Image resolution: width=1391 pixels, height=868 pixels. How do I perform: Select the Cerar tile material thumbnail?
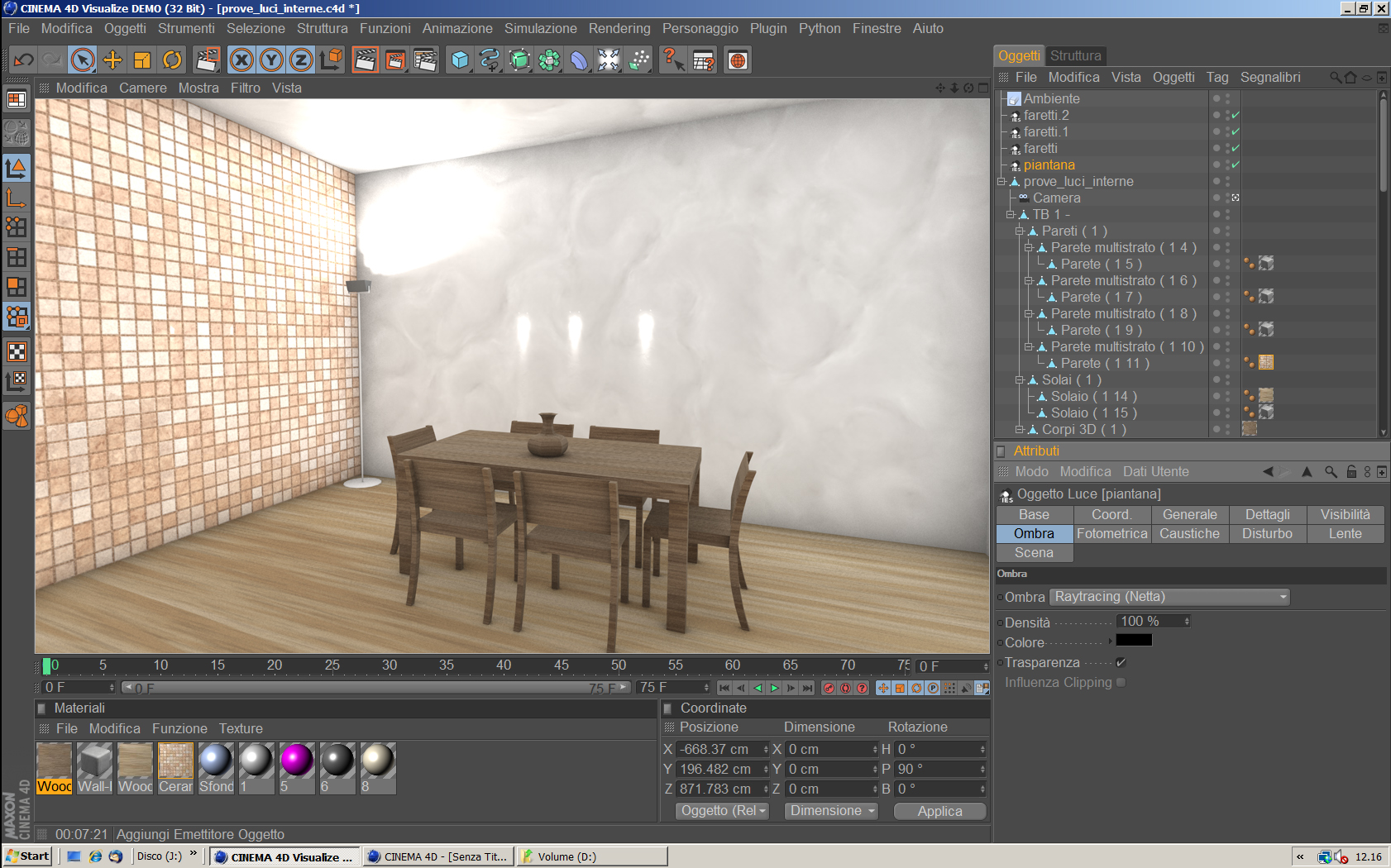coord(175,760)
